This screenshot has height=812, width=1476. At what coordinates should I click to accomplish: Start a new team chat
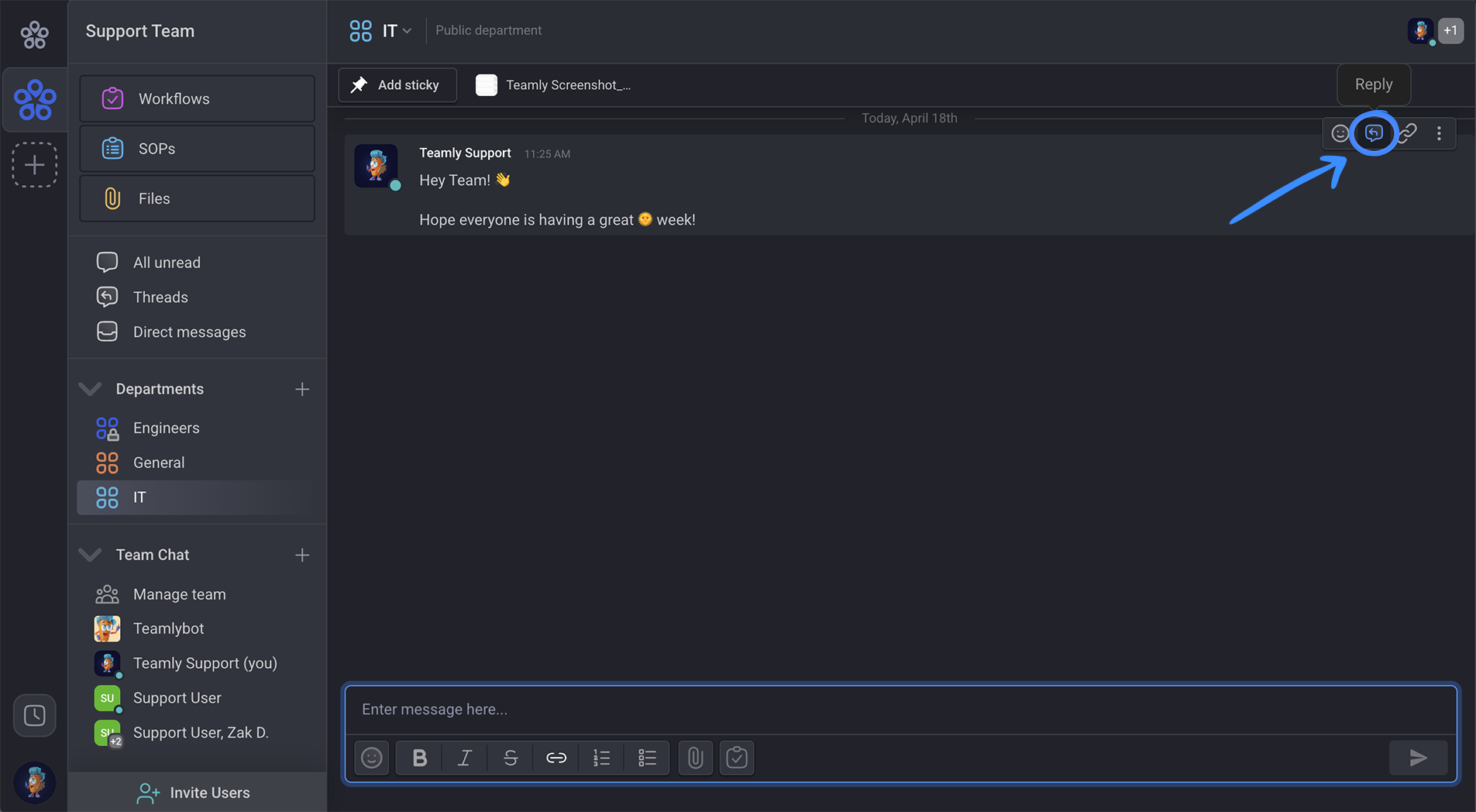coord(302,555)
